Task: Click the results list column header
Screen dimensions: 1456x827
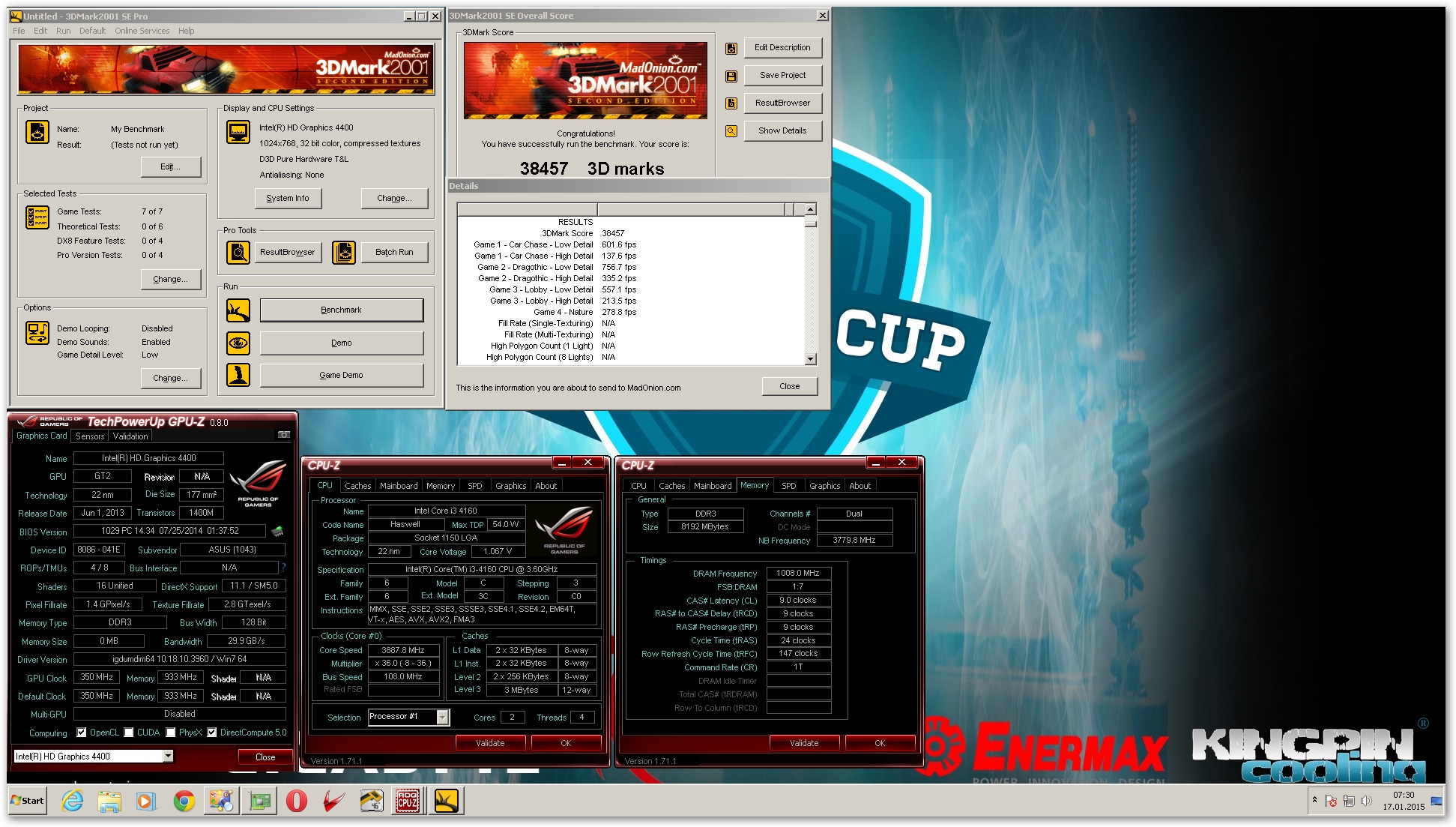Action: click(x=630, y=209)
